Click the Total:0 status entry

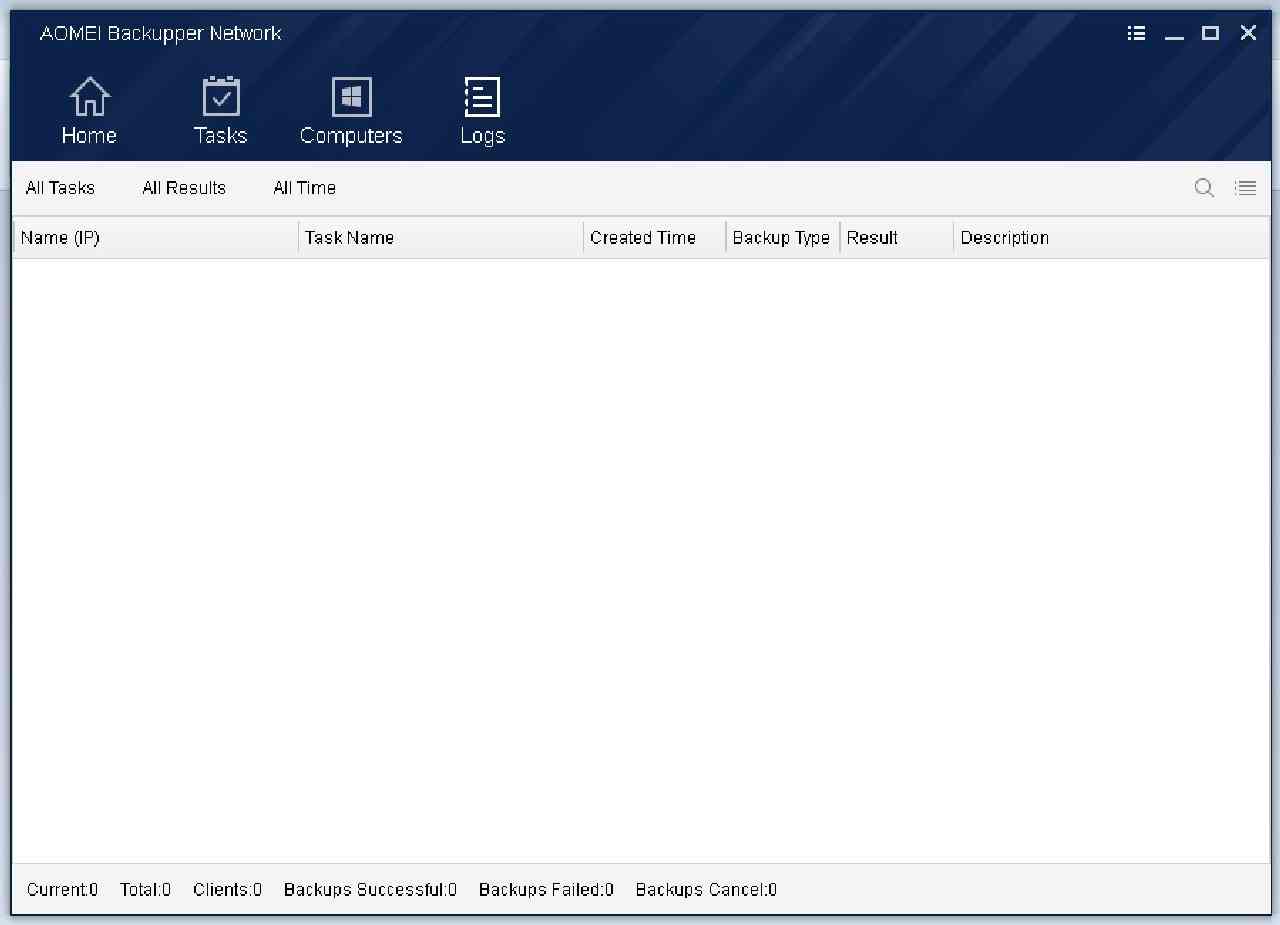(x=145, y=890)
